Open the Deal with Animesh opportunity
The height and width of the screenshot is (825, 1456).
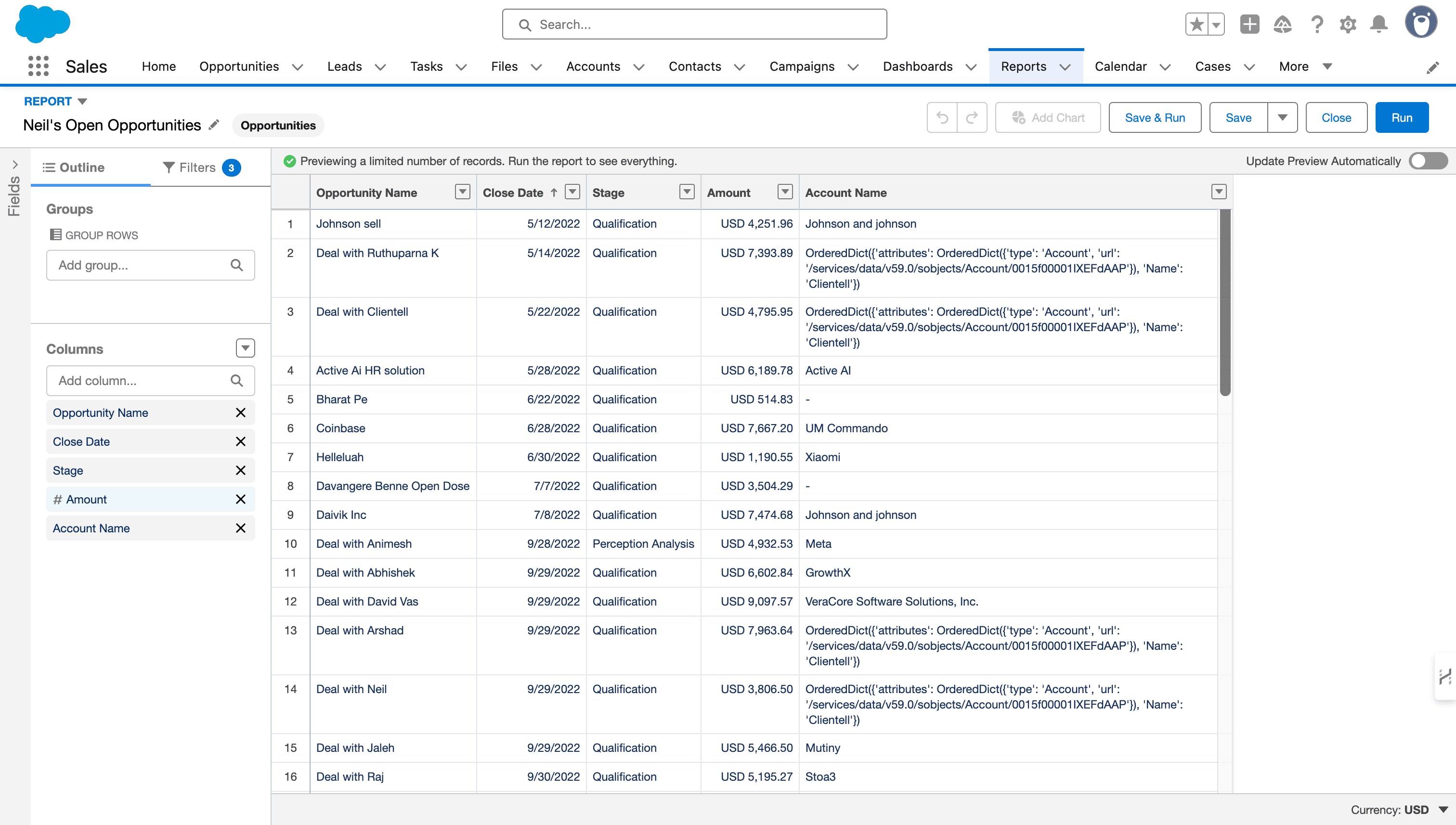[x=364, y=544]
